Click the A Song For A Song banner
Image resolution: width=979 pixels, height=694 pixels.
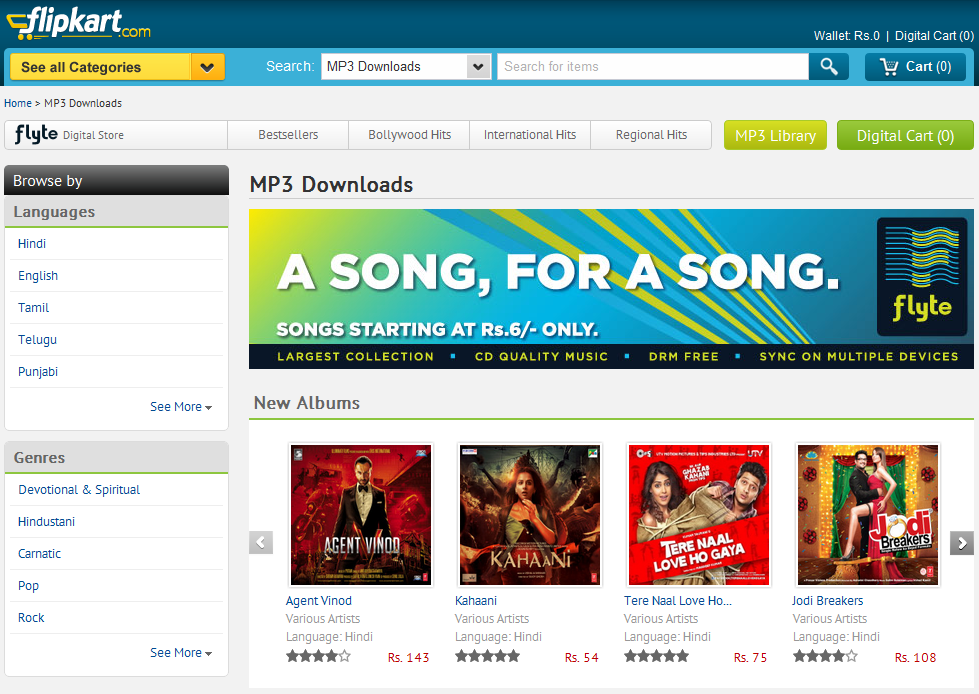tap(611, 289)
